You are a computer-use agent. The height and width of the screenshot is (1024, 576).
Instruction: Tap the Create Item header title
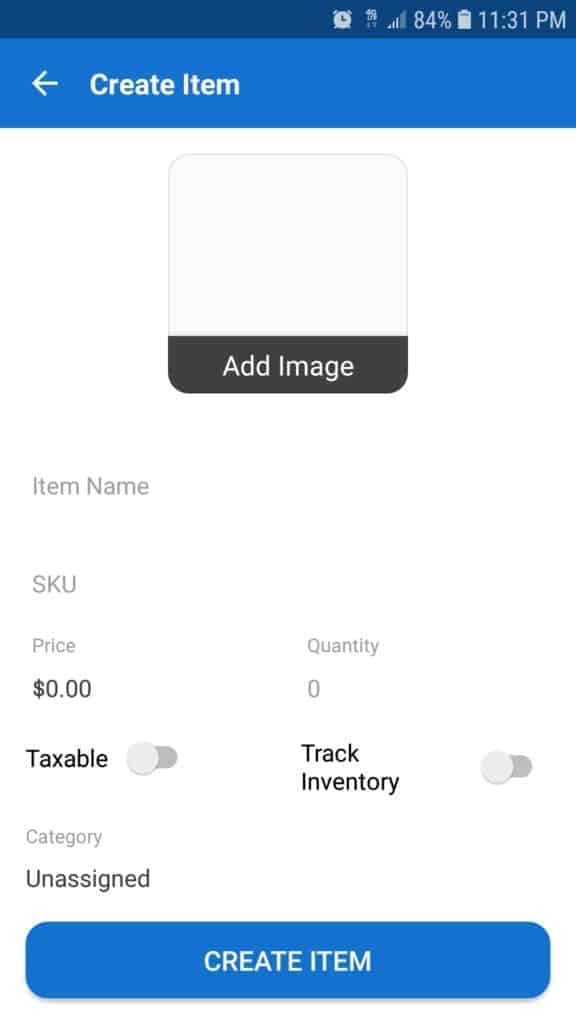165,84
